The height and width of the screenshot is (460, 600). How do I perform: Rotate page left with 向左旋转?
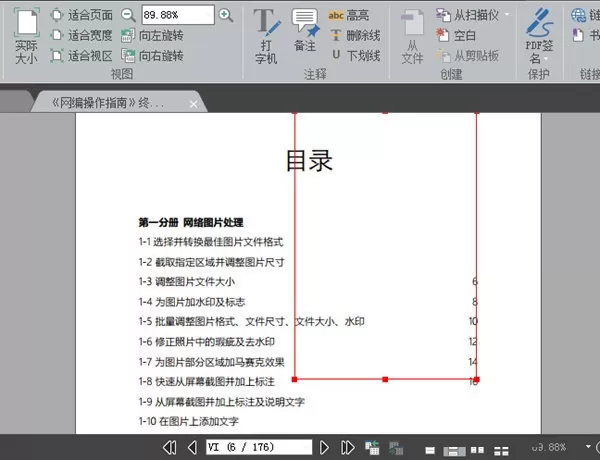[152, 36]
